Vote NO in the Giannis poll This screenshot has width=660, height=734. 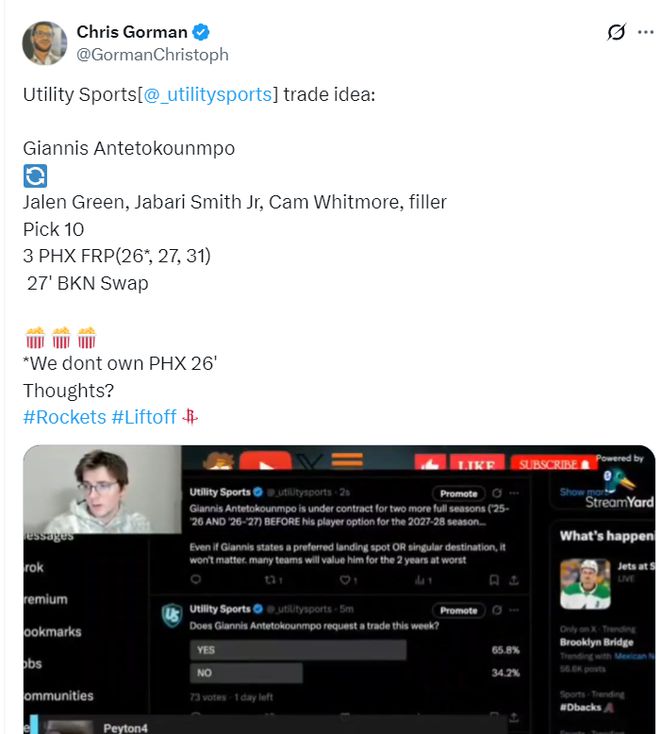(x=246, y=673)
